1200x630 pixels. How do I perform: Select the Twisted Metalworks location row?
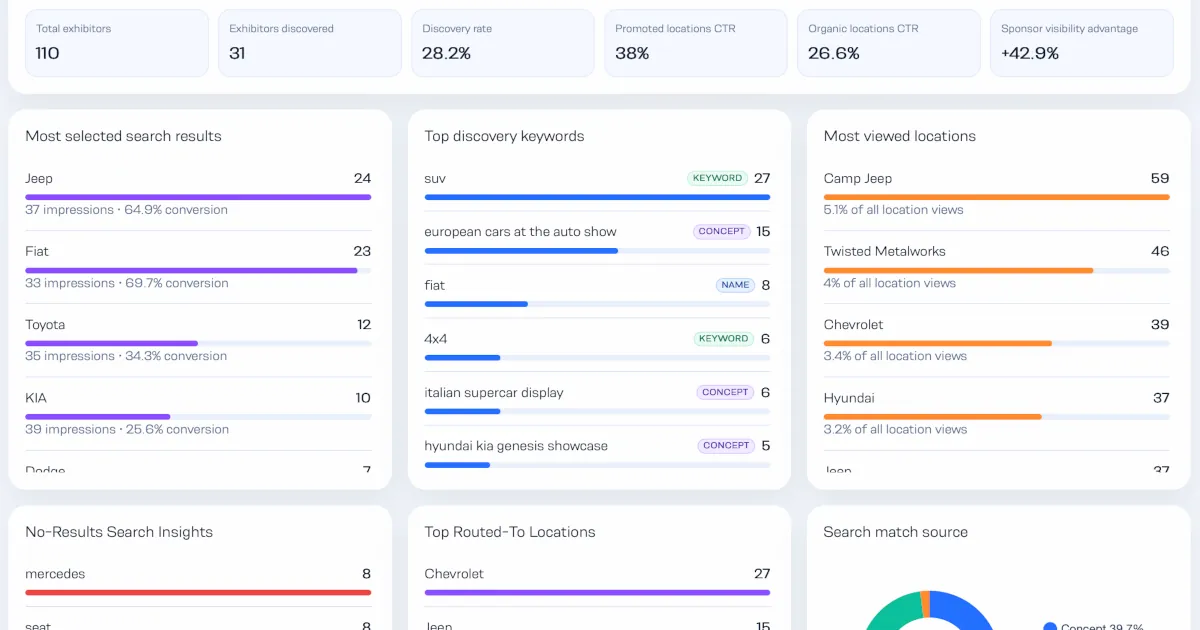tap(996, 267)
